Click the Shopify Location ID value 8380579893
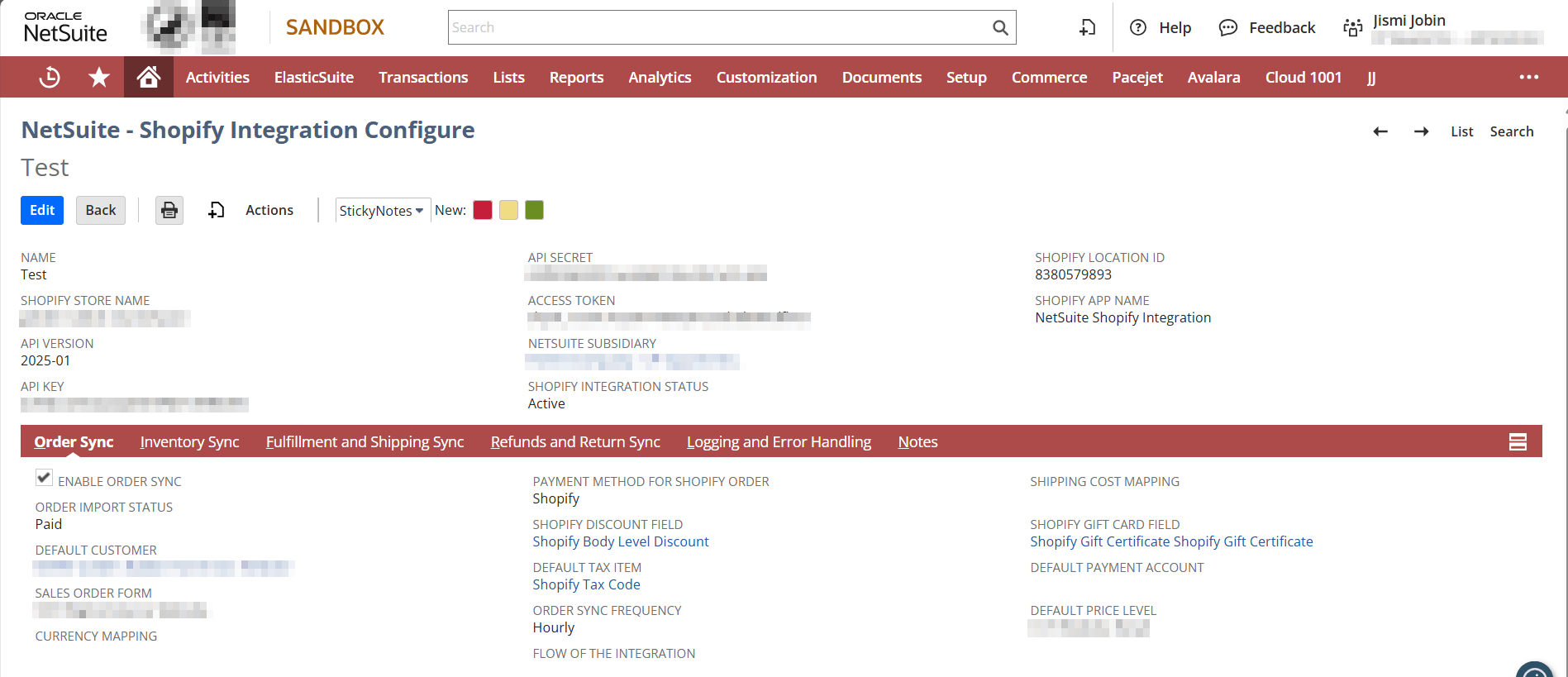The height and width of the screenshot is (677, 1568). 1073,274
